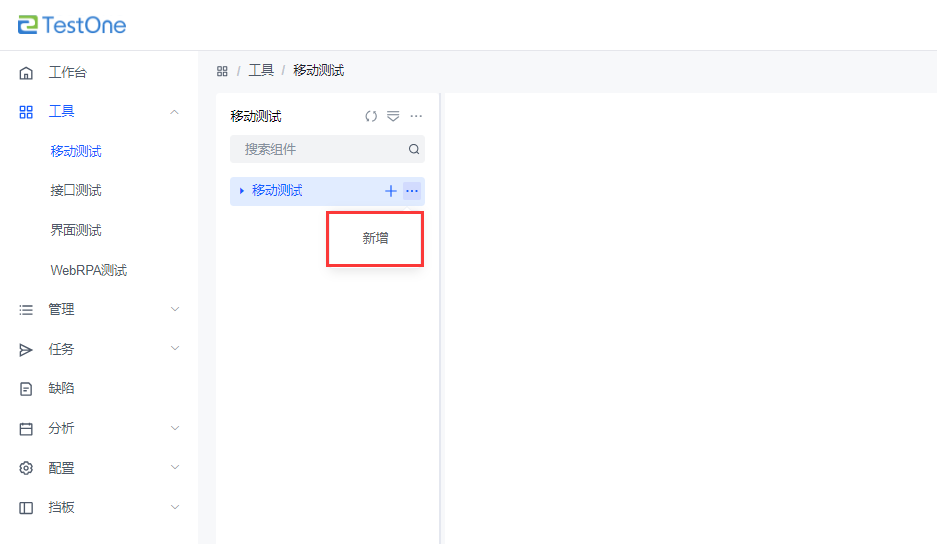
Task: Click the three-dot icon on the 移动测试 tree row
Action: coord(412,191)
